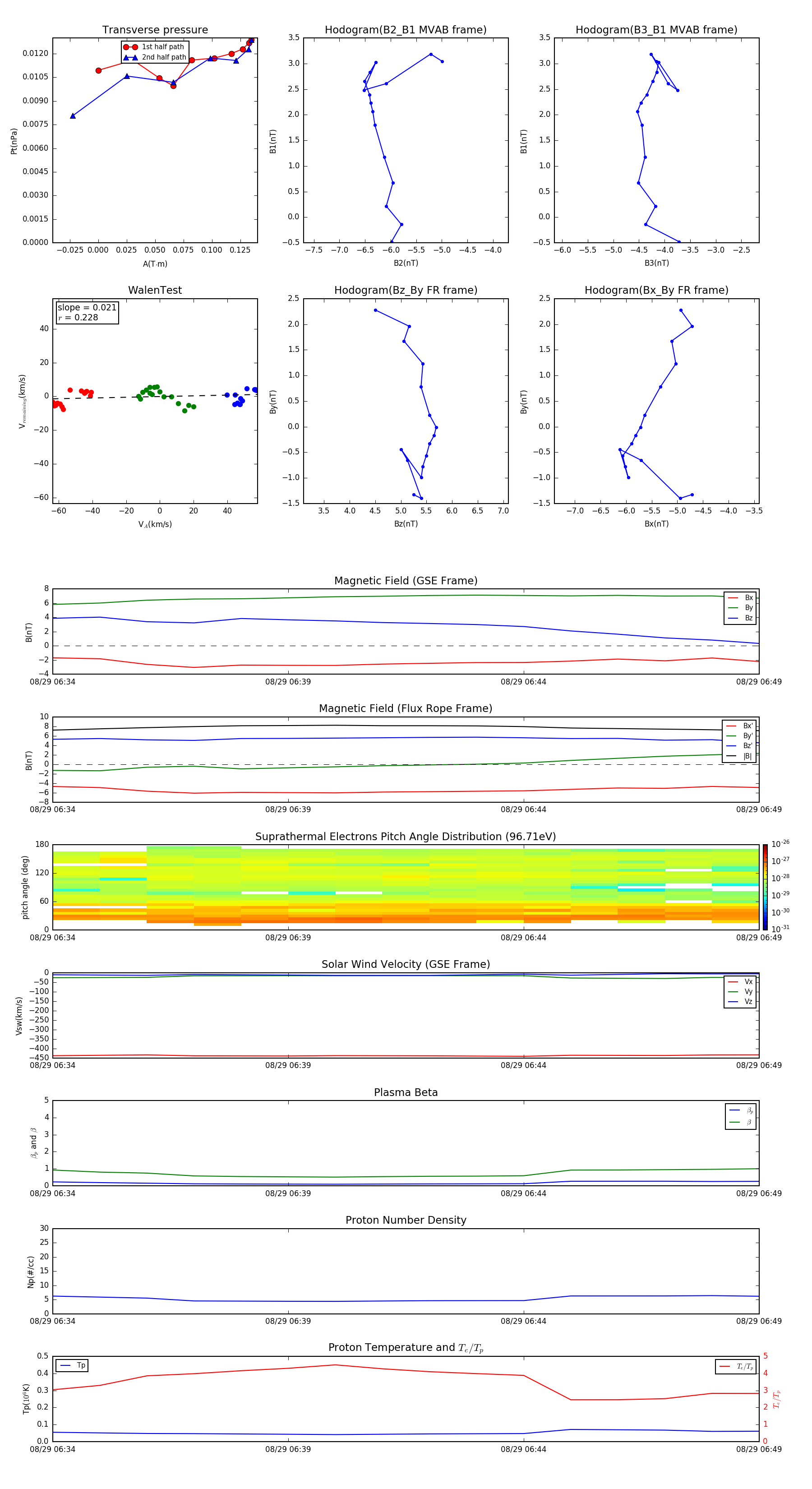Click the Bz' legend entry in Flux Rope panel
The height and width of the screenshot is (1489, 812).
click(x=740, y=746)
